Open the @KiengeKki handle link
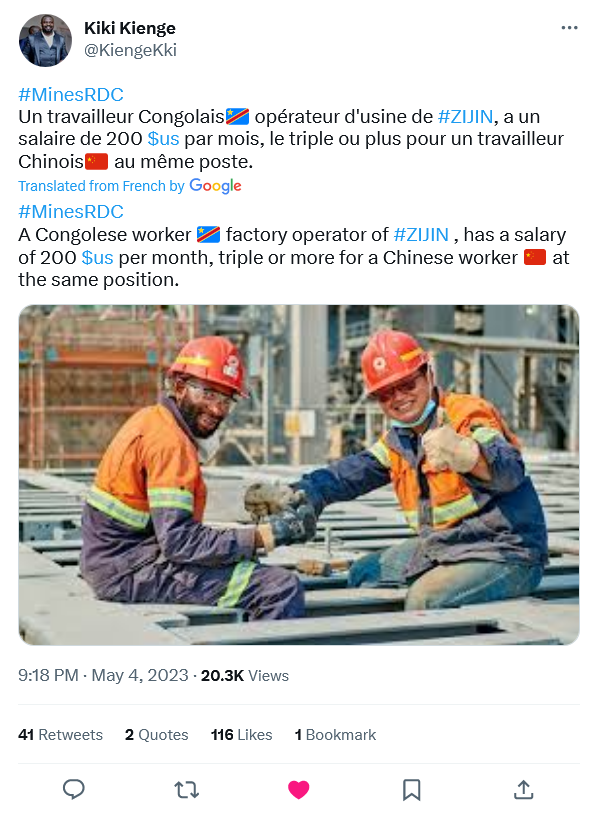598x815 pixels. tap(130, 50)
